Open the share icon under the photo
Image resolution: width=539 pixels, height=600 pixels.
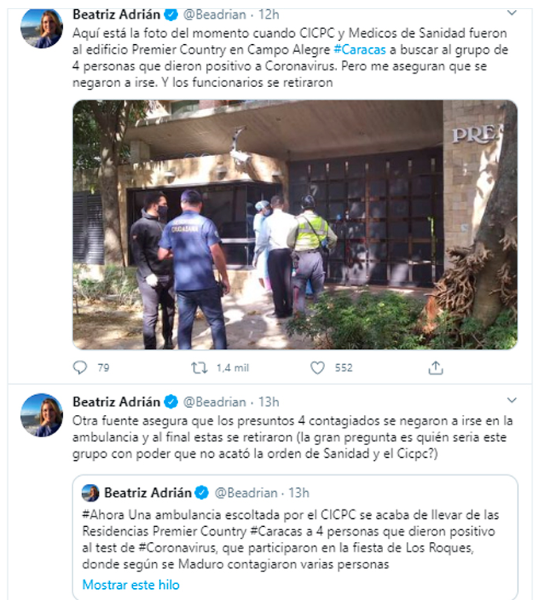435,368
